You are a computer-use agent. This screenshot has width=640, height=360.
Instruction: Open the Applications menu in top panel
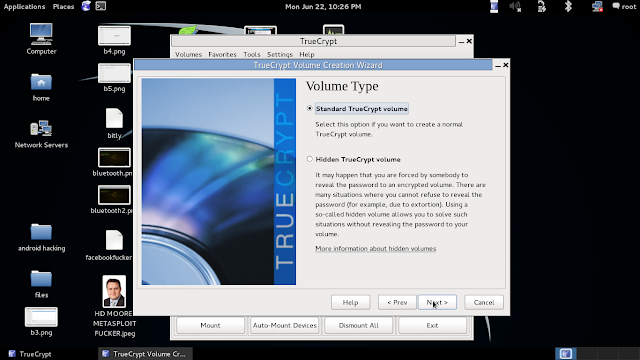(x=24, y=7)
